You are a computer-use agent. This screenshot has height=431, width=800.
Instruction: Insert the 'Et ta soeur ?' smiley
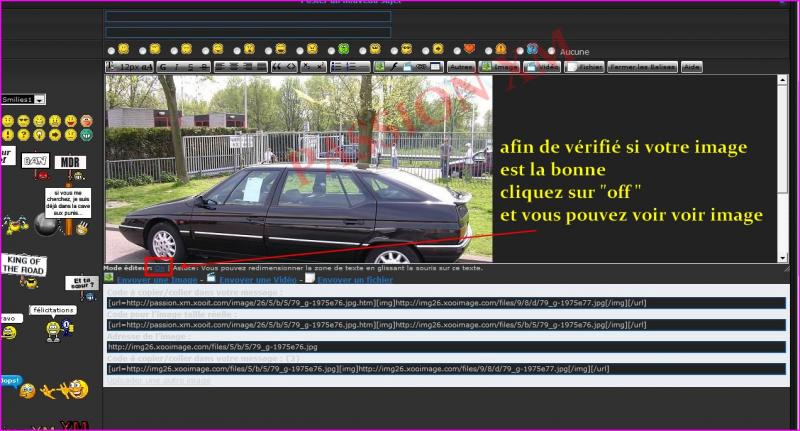(x=82, y=288)
